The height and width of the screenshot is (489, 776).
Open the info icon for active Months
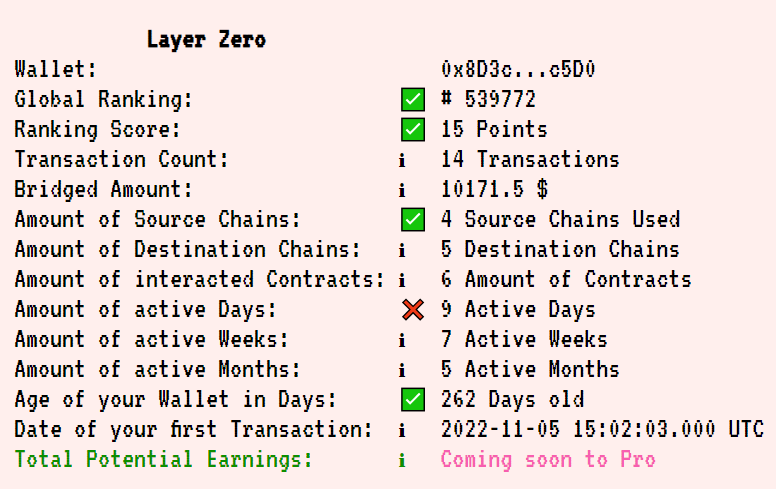coord(402,370)
